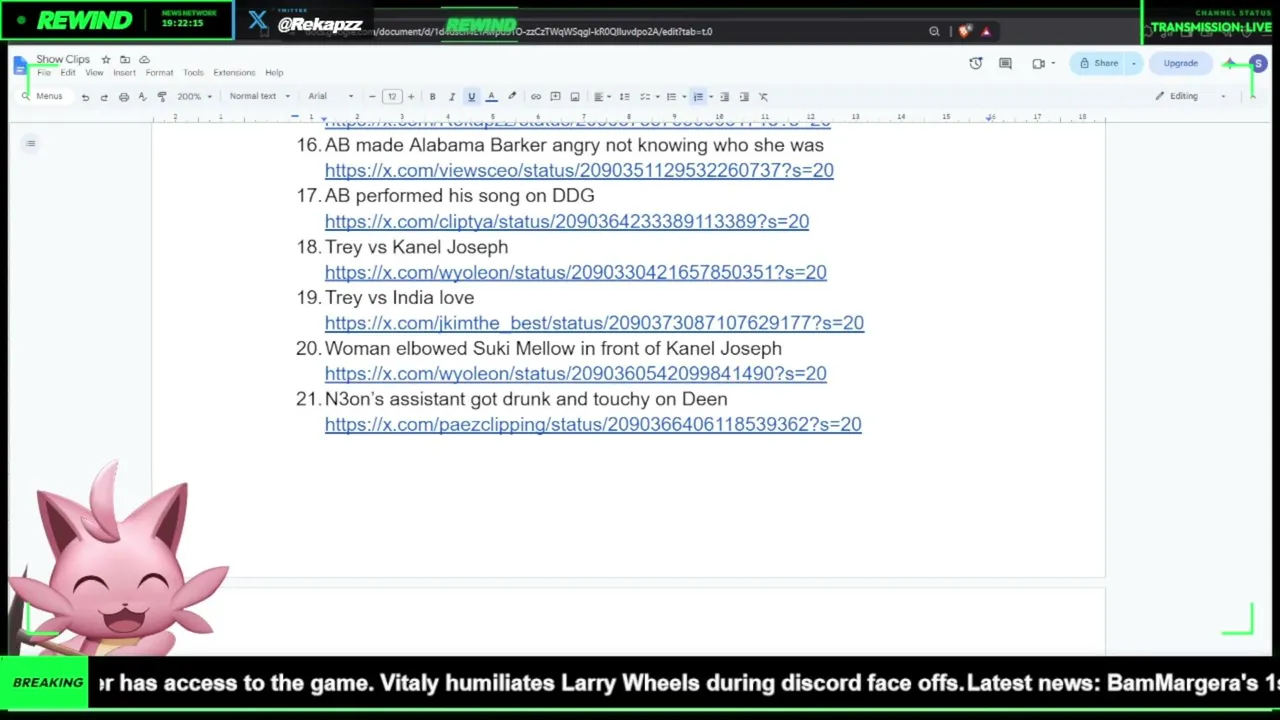Click the Share button
The image size is (1280, 720).
[x=1098, y=63]
